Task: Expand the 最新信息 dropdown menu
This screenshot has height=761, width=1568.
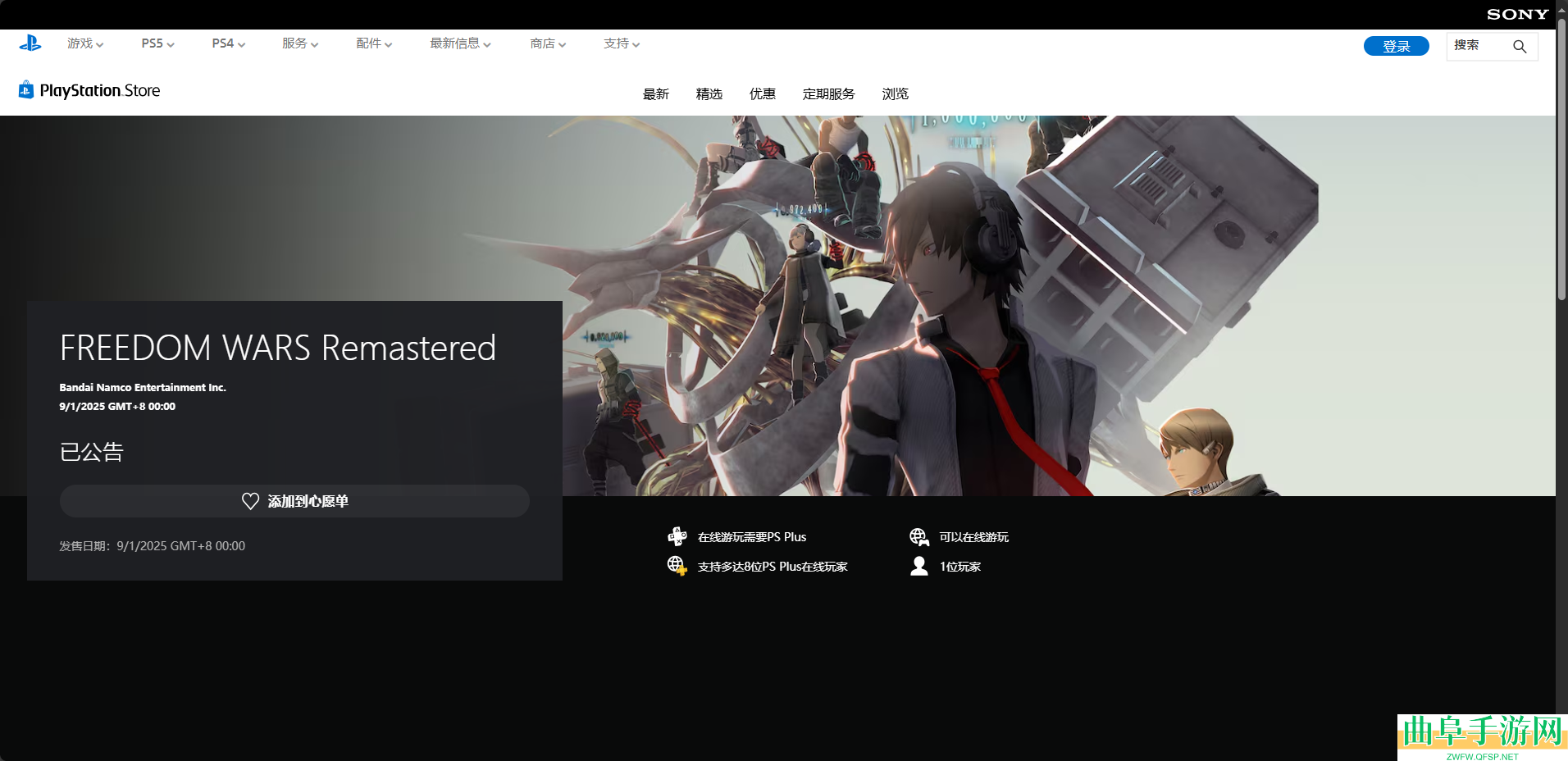Action: [x=460, y=43]
